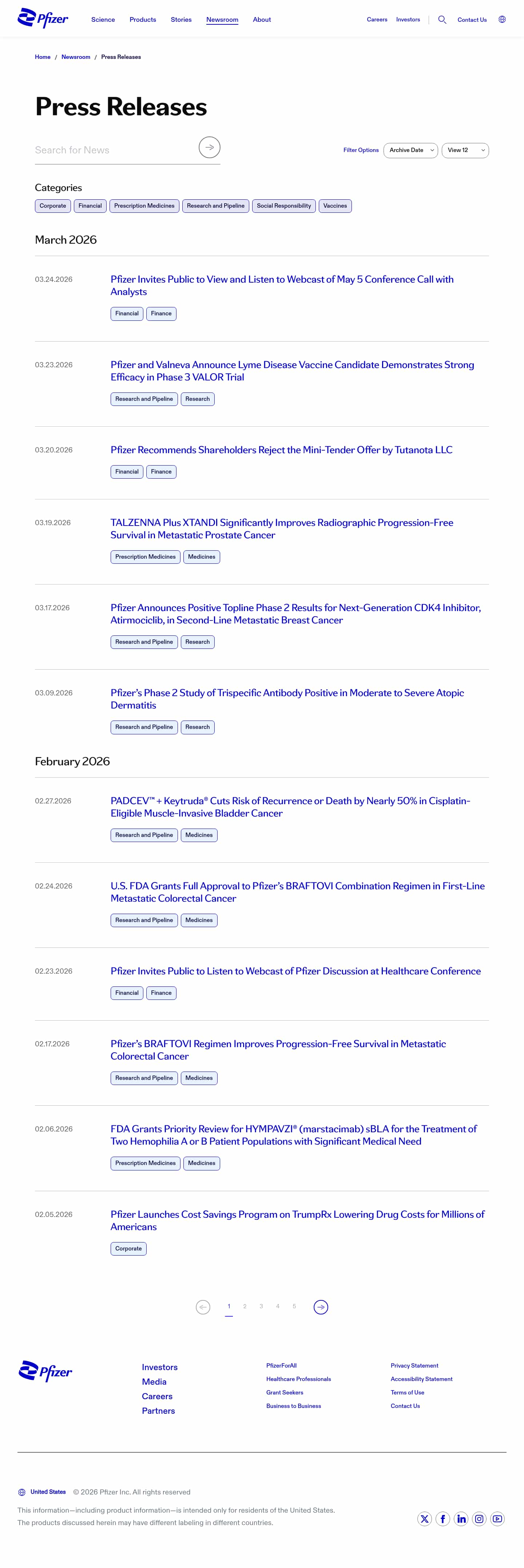The width and height of the screenshot is (524, 1568).
Task: Go to next page with arrow
Action: pos(321,1307)
